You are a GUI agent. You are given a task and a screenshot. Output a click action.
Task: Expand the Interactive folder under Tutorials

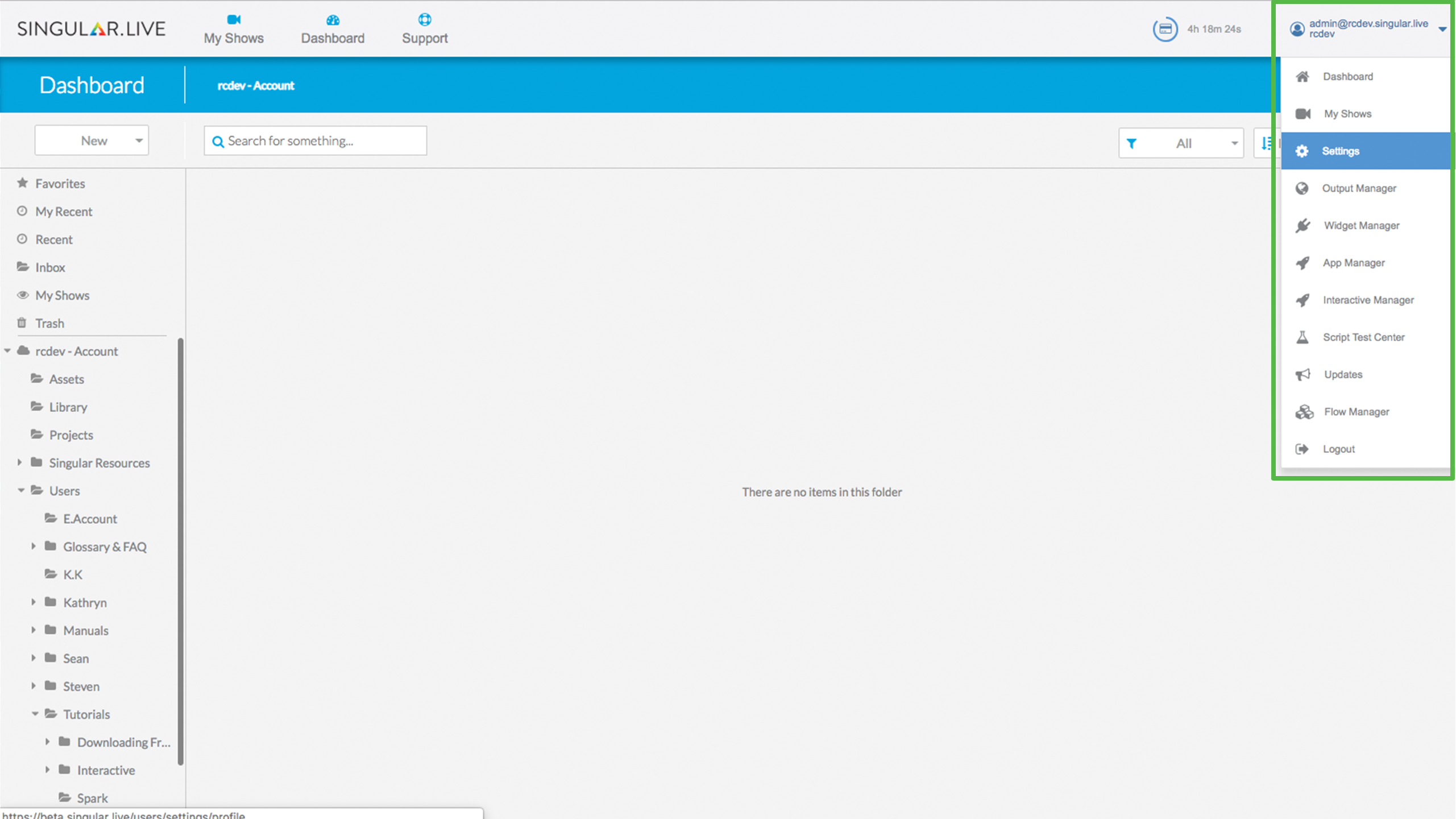pyautogui.click(x=48, y=770)
